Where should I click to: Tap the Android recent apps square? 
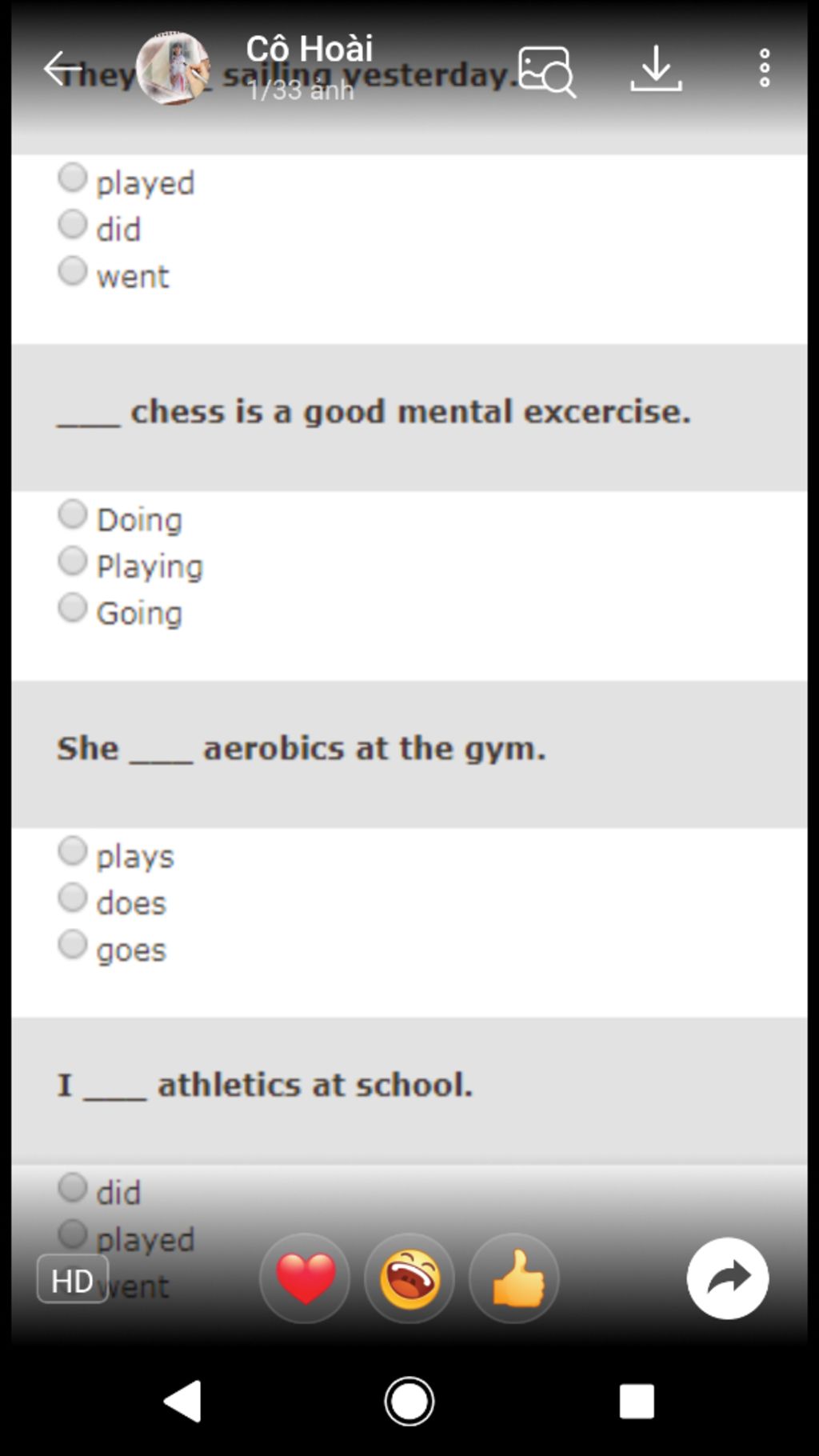pyautogui.click(x=637, y=1401)
